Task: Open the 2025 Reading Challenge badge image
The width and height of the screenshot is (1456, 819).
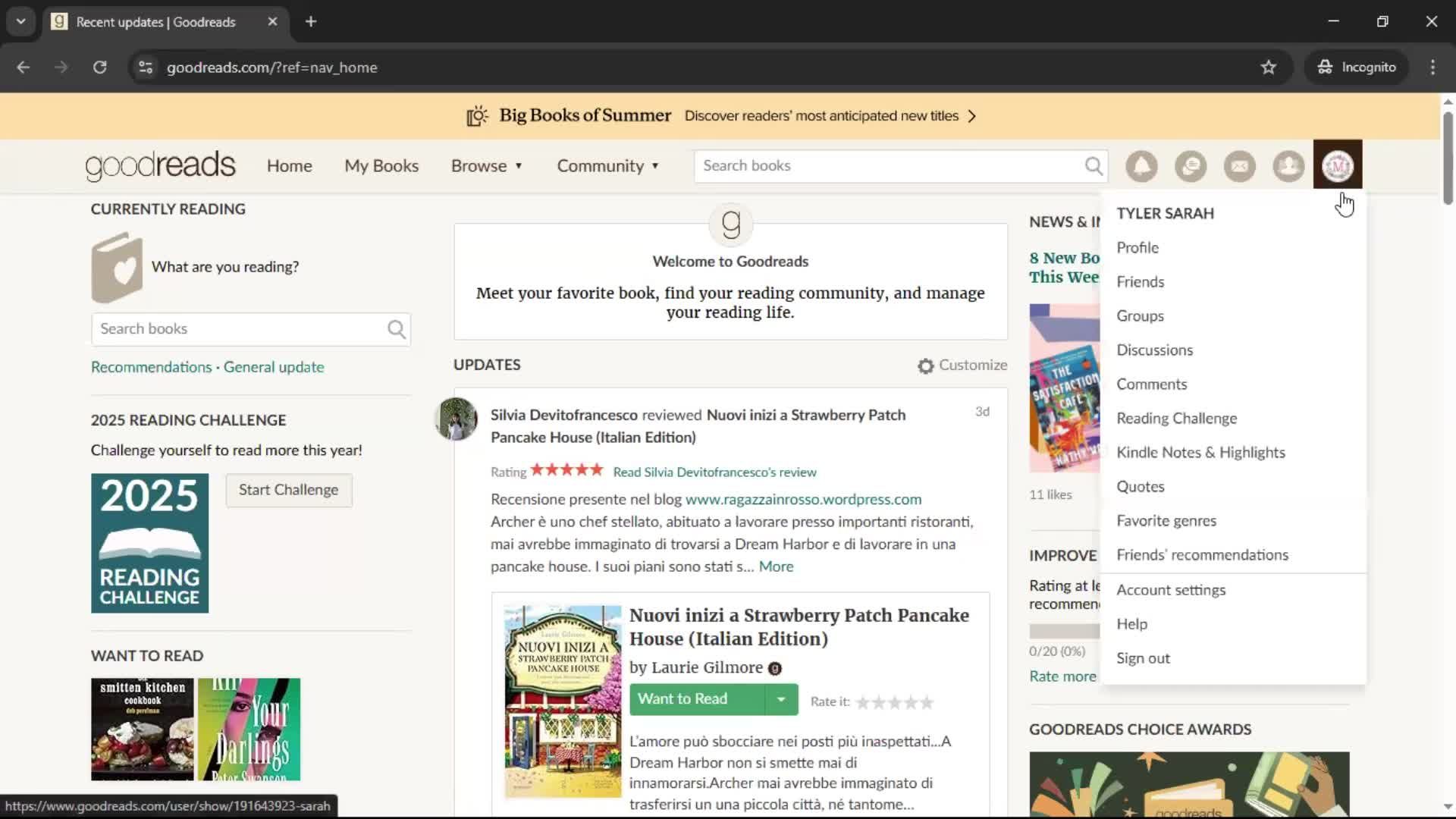Action: pyautogui.click(x=149, y=543)
